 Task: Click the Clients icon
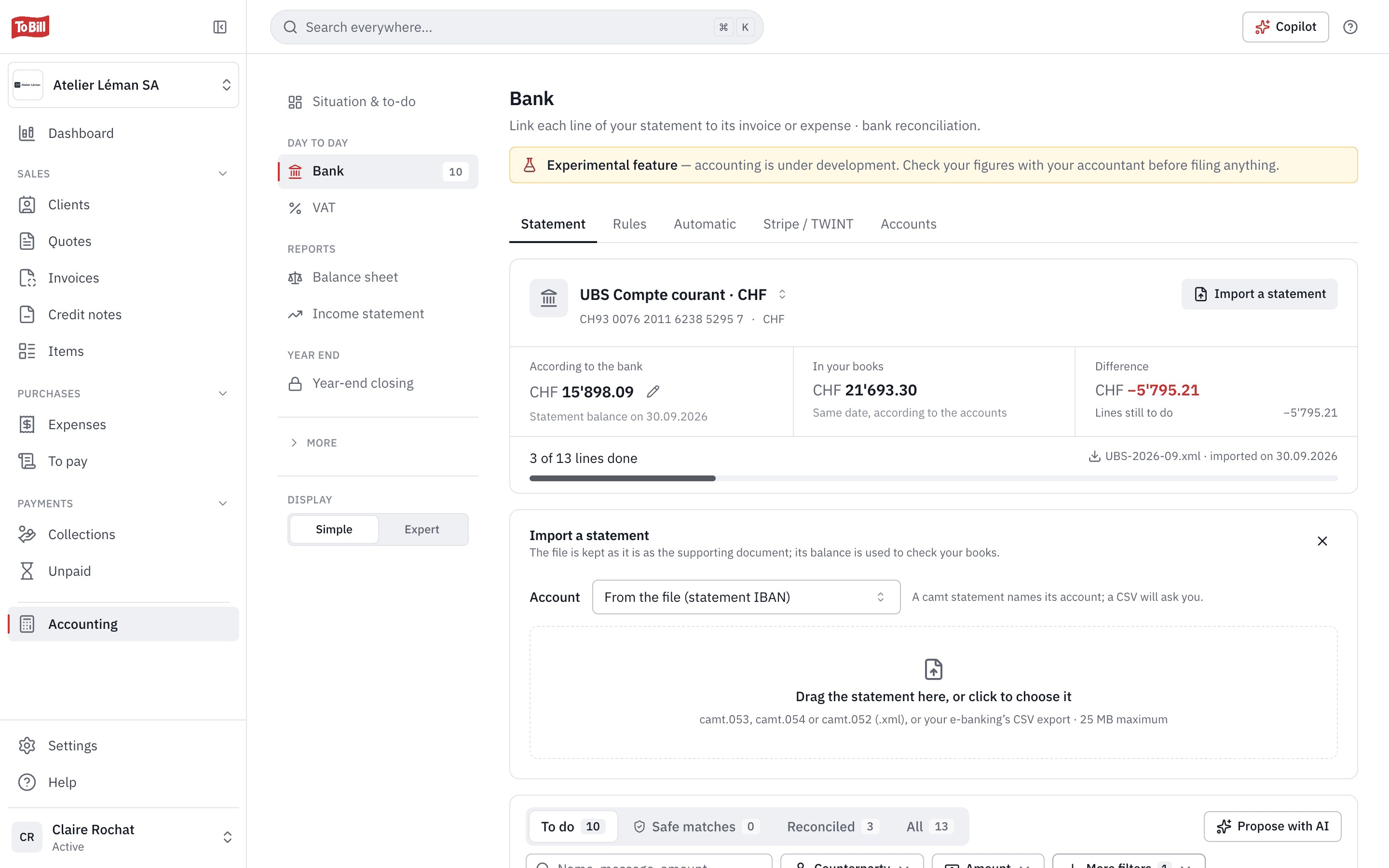27,204
